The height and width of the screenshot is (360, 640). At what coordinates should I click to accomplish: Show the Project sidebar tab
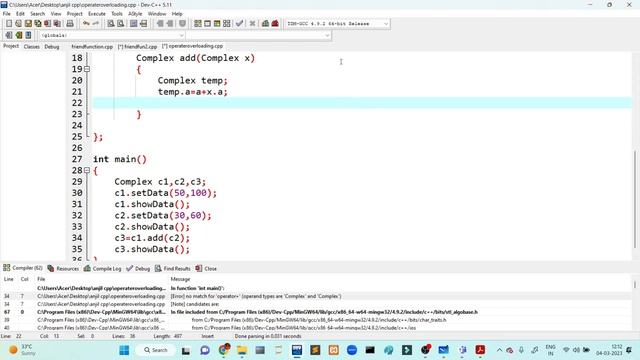coord(11,46)
